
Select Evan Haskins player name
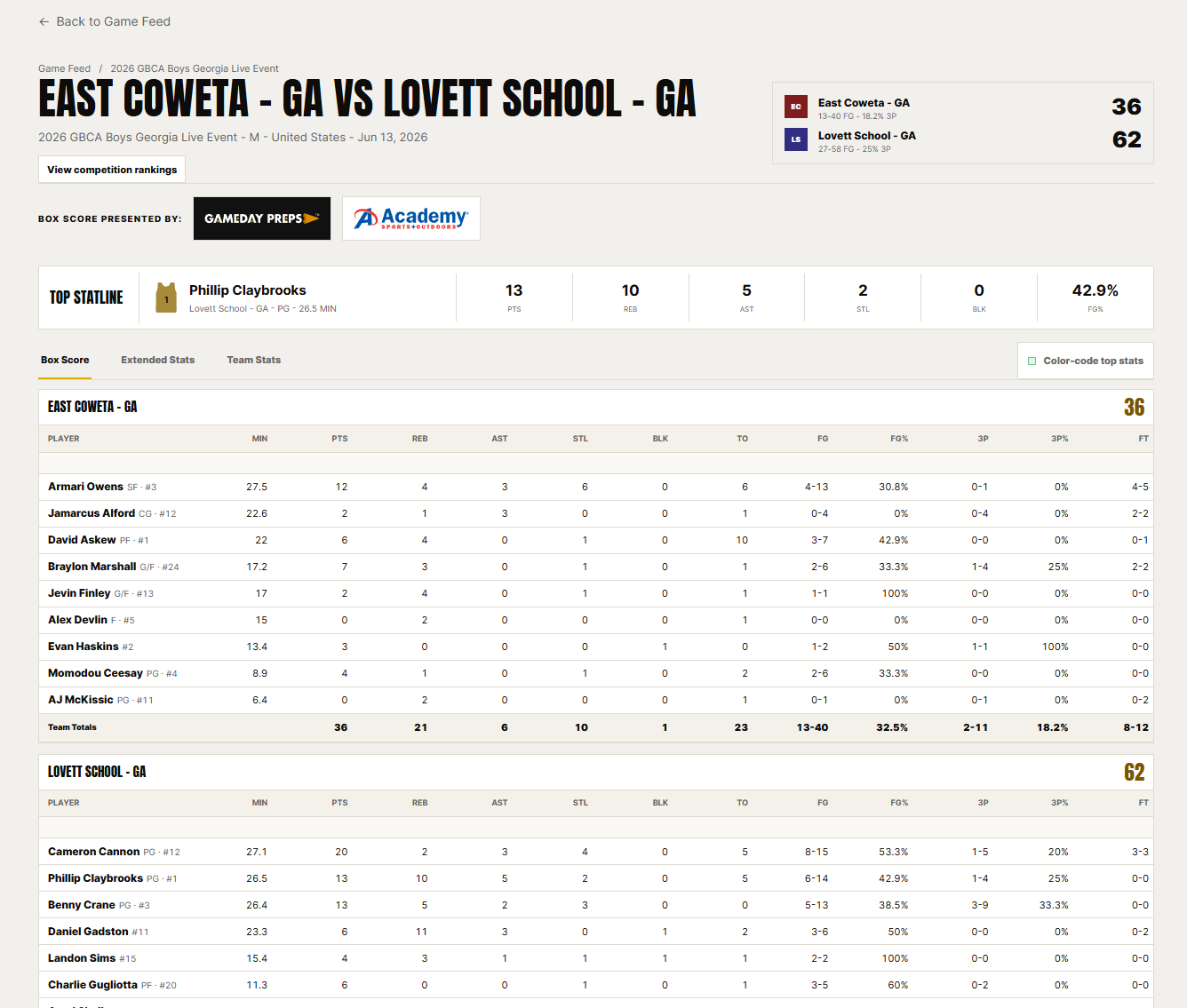84,647
